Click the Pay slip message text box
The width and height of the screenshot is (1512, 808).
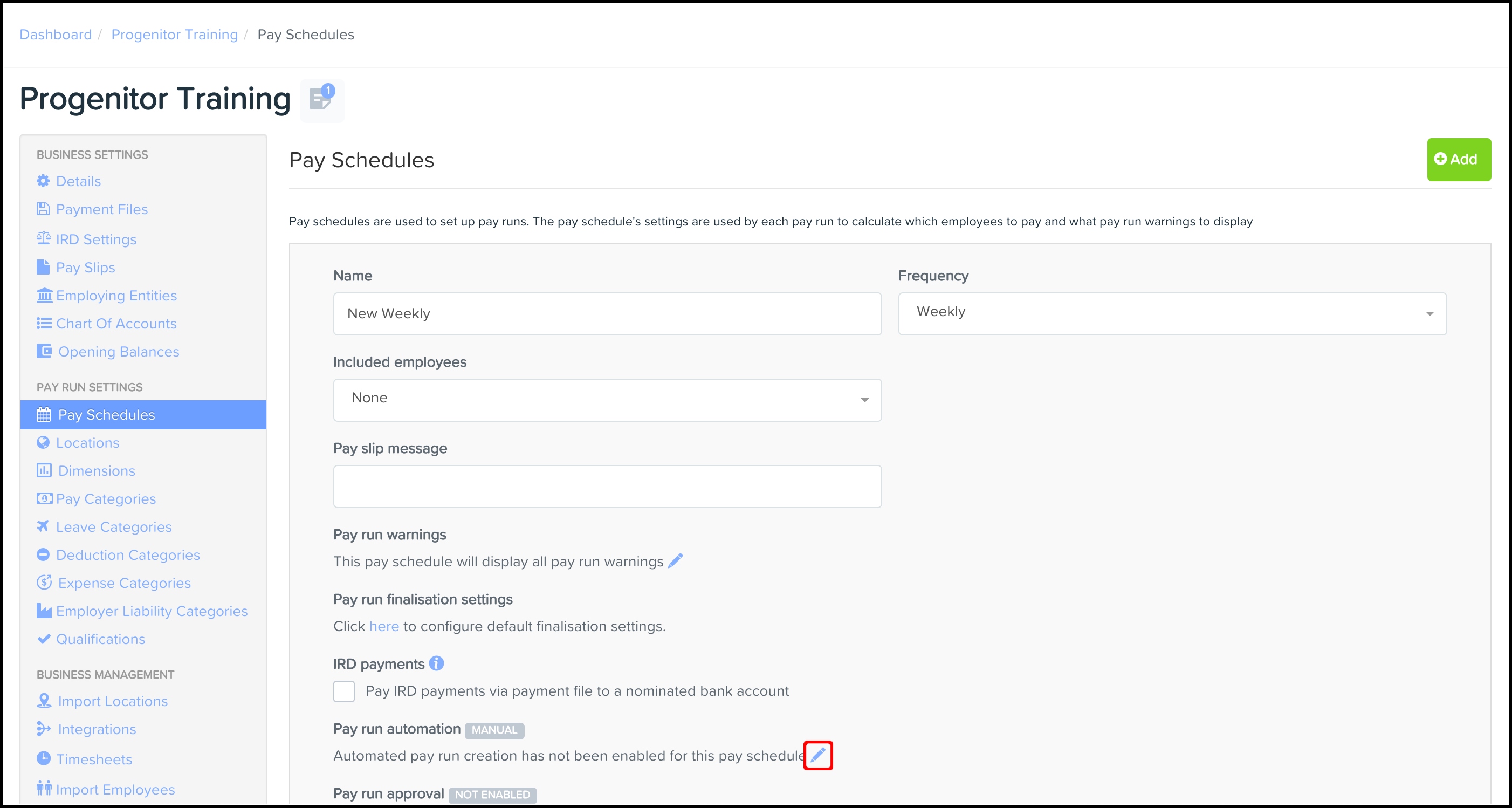coord(607,485)
